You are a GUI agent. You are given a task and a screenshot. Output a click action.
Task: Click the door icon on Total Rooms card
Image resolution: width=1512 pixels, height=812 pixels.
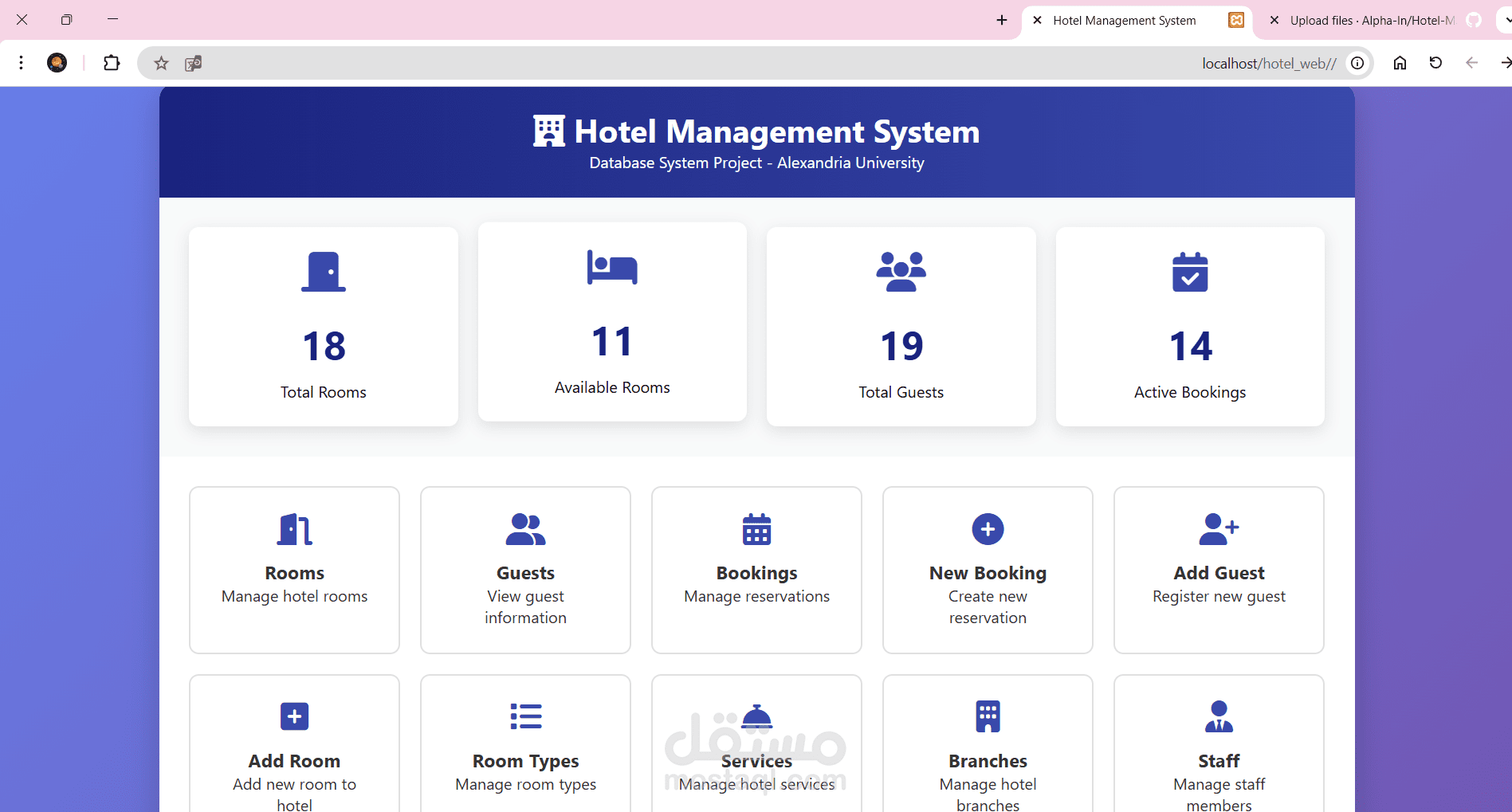click(323, 271)
